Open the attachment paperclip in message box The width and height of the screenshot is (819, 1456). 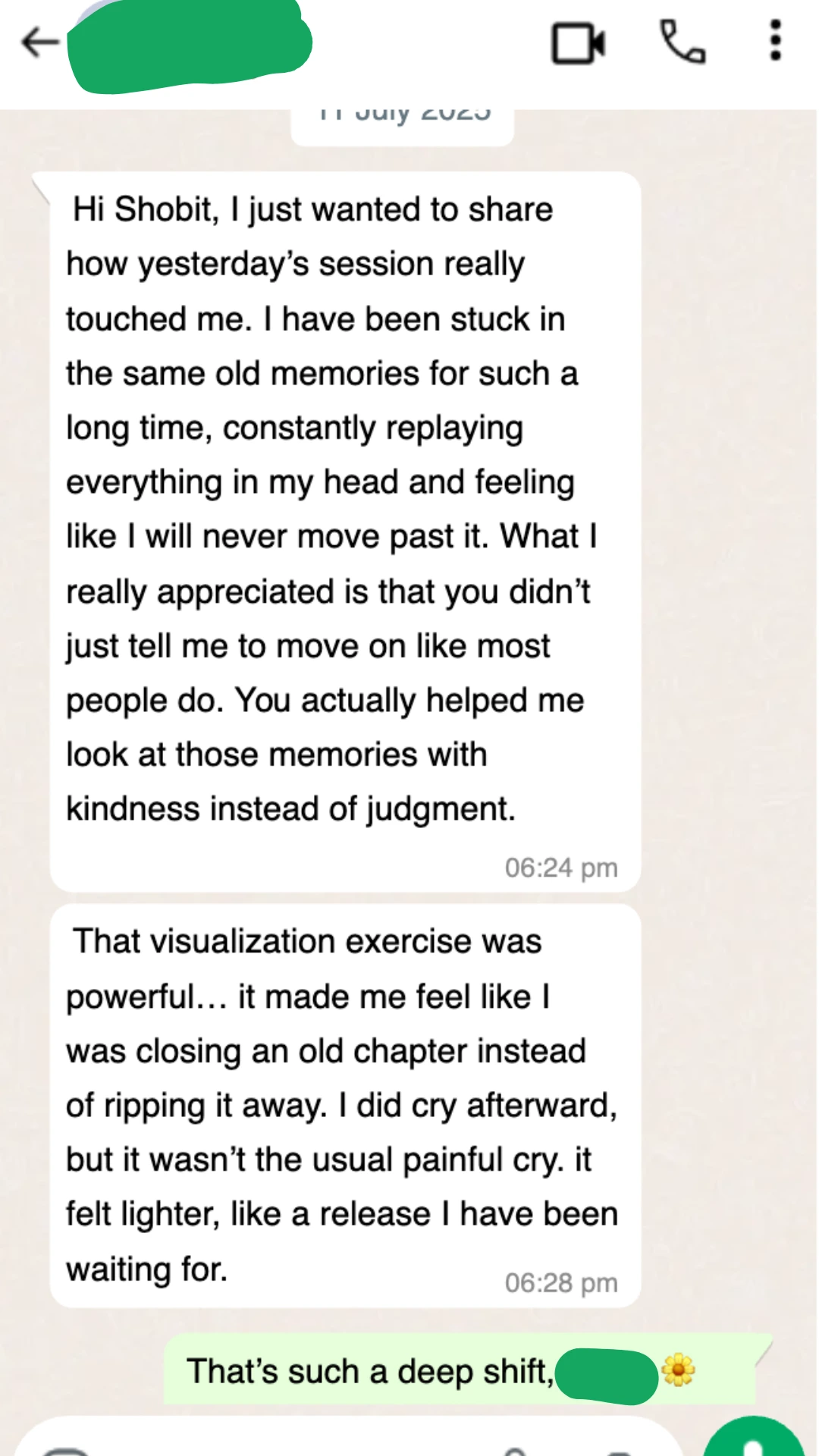click(x=516, y=1450)
